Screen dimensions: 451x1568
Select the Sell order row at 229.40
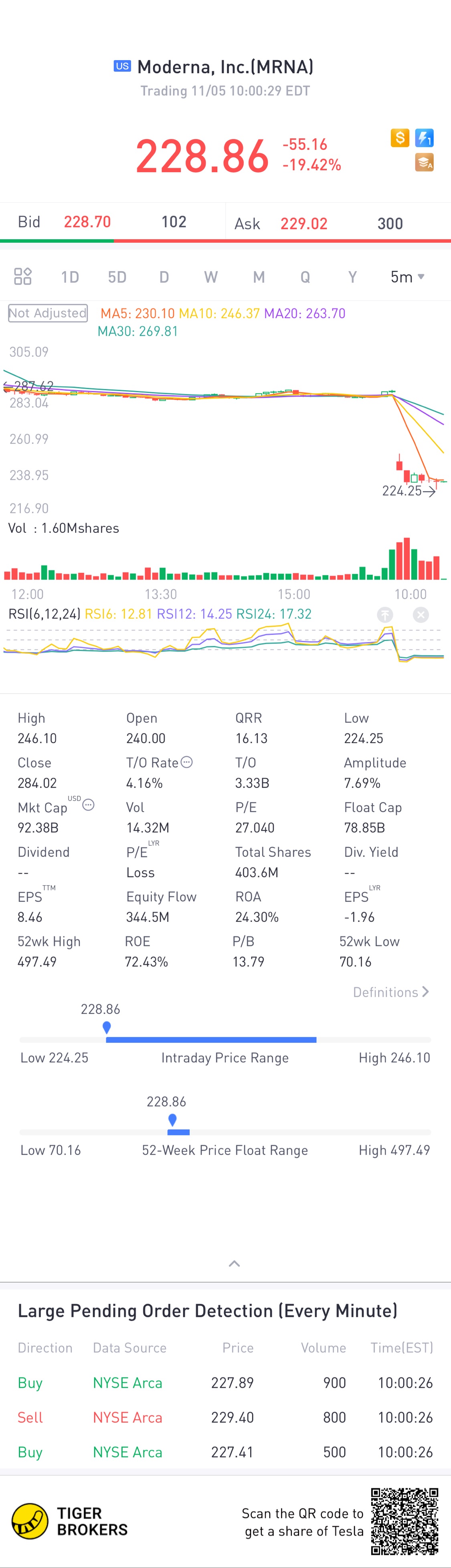[x=225, y=1417]
